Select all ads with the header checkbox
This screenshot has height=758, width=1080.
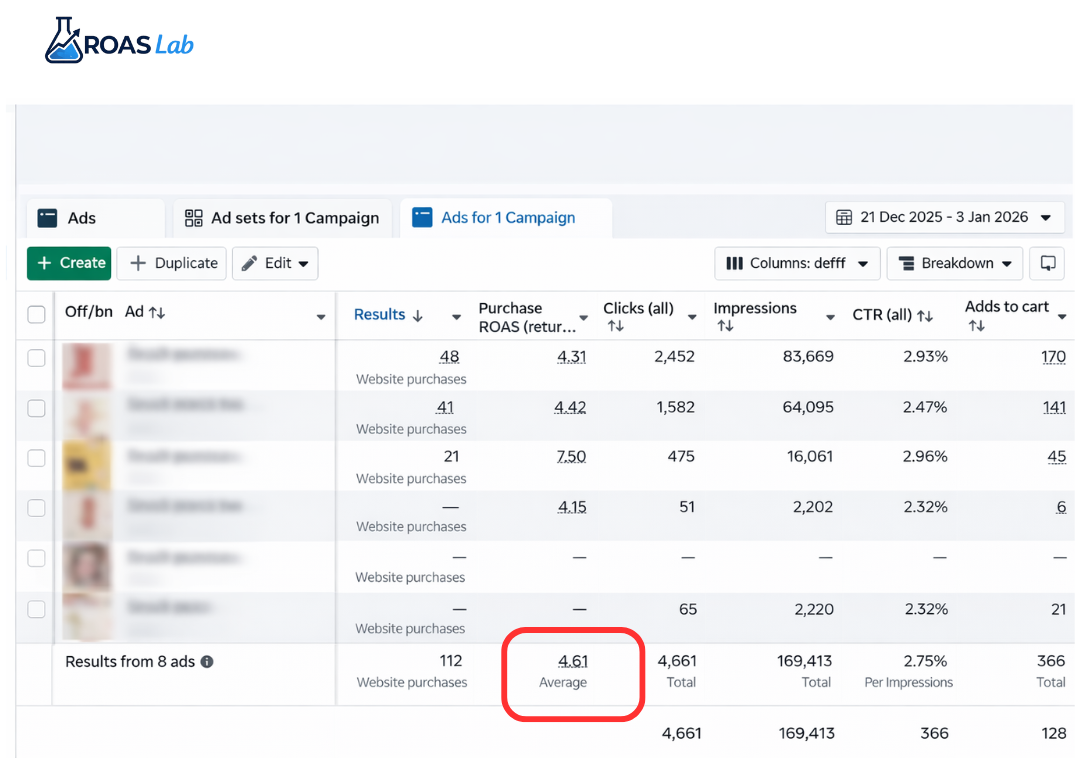coord(36,313)
